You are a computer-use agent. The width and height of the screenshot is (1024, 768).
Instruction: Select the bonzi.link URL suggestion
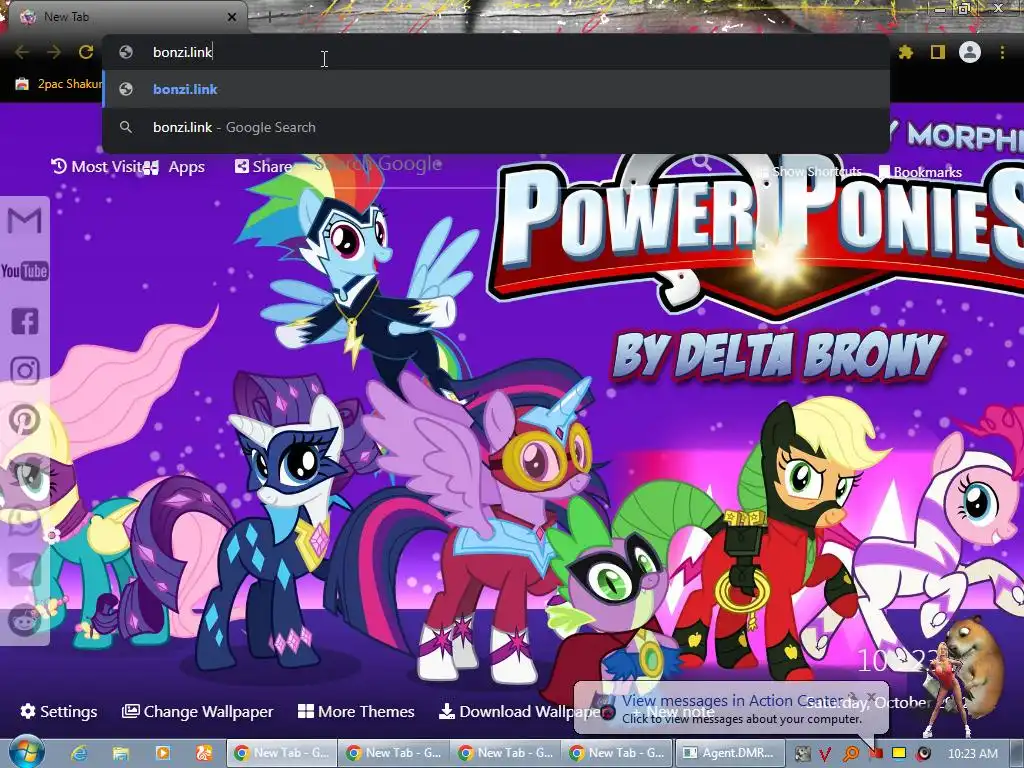[x=496, y=89]
